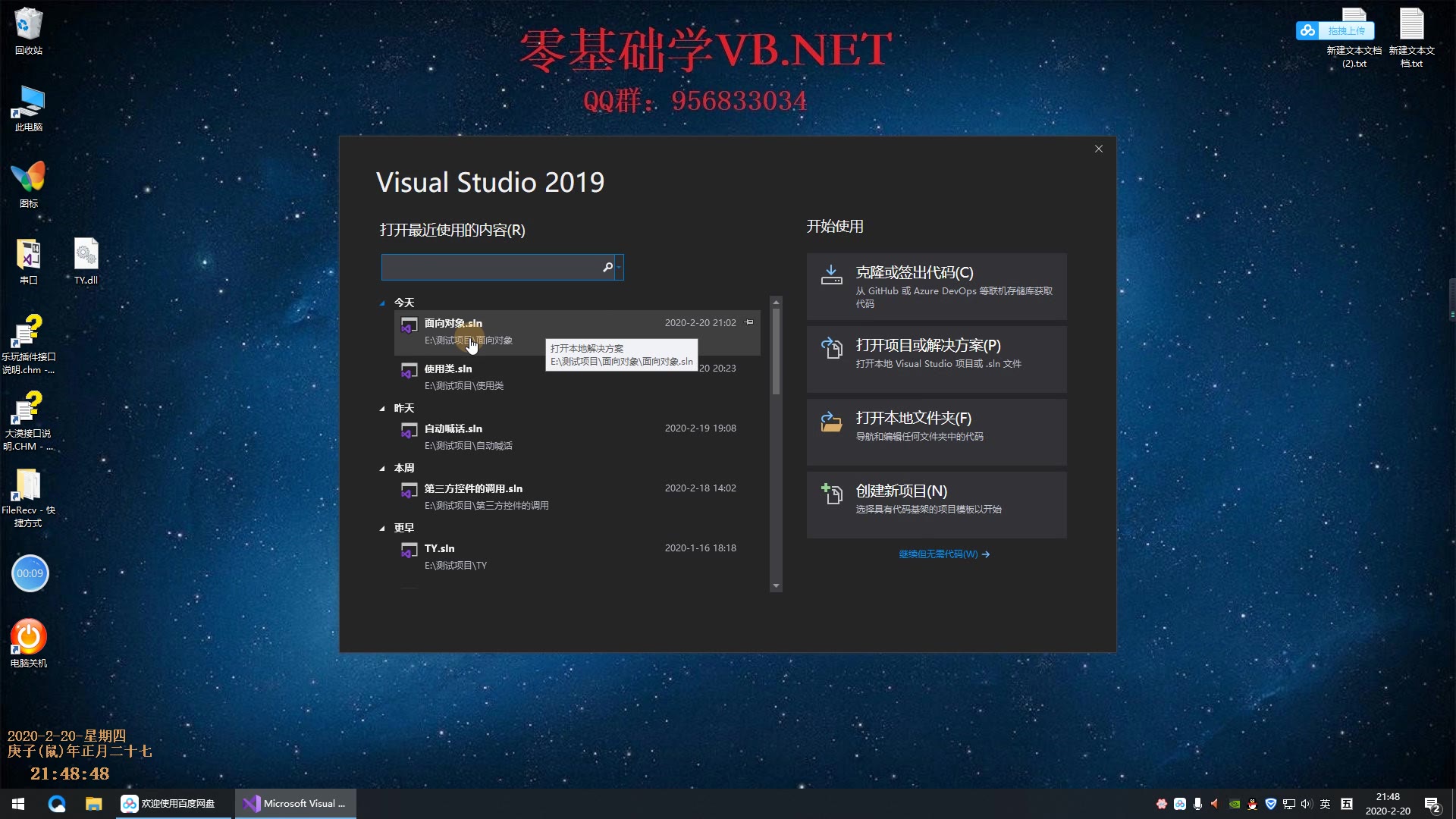This screenshot has height=819, width=1456.
Task: Click the solution icon beside 使用类.sln
Action: point(409,371)
